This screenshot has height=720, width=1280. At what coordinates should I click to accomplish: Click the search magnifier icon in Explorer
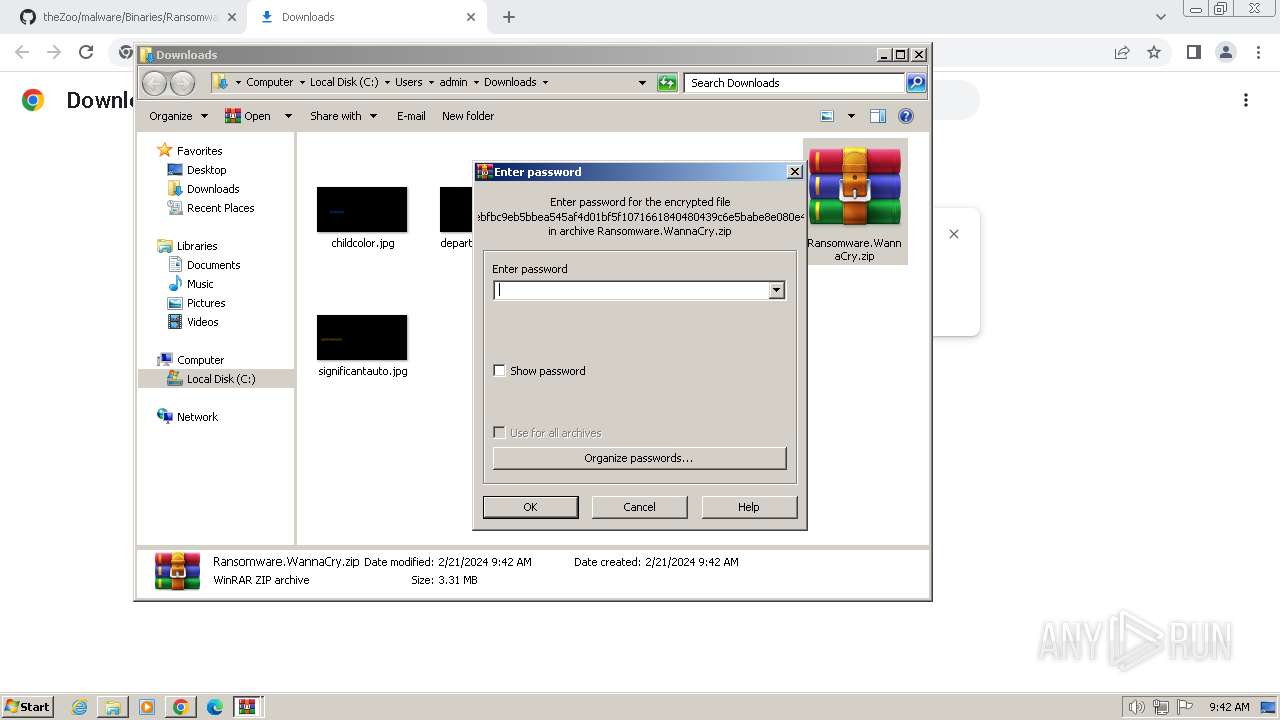point(916,83)
